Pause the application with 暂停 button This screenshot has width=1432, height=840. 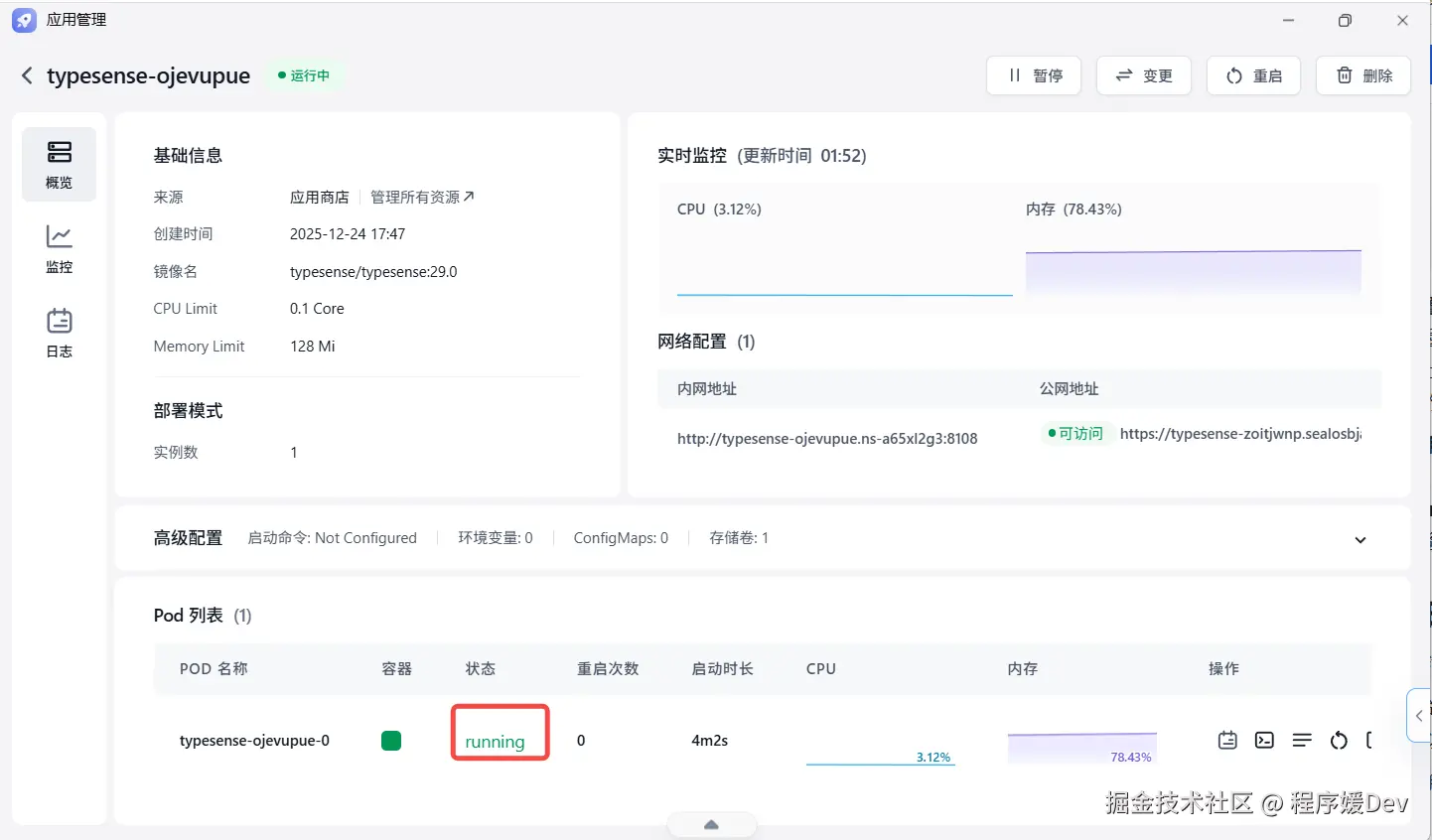pyautogui.click(x=1034, y=75)
